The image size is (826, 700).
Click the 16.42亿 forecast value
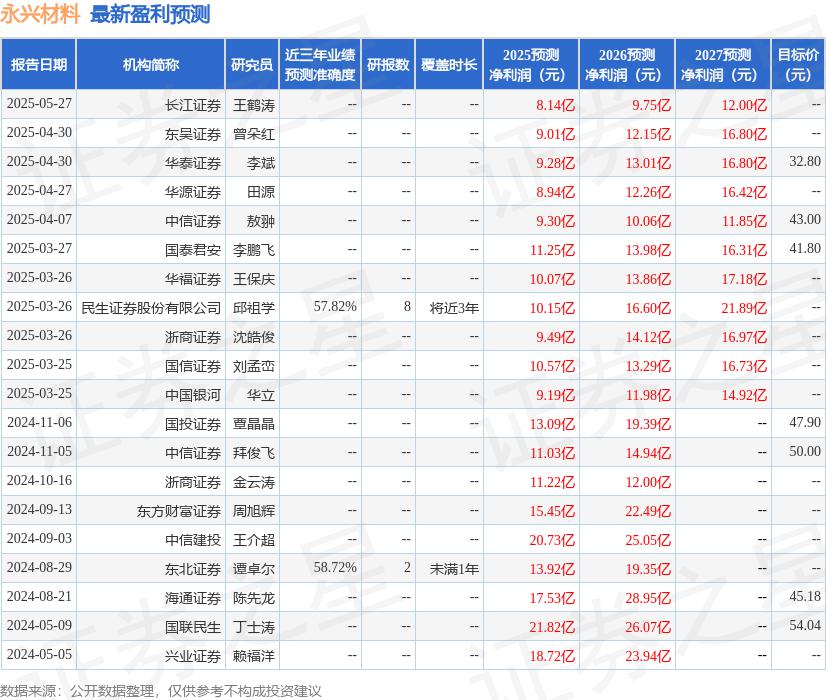click(744, 192)
